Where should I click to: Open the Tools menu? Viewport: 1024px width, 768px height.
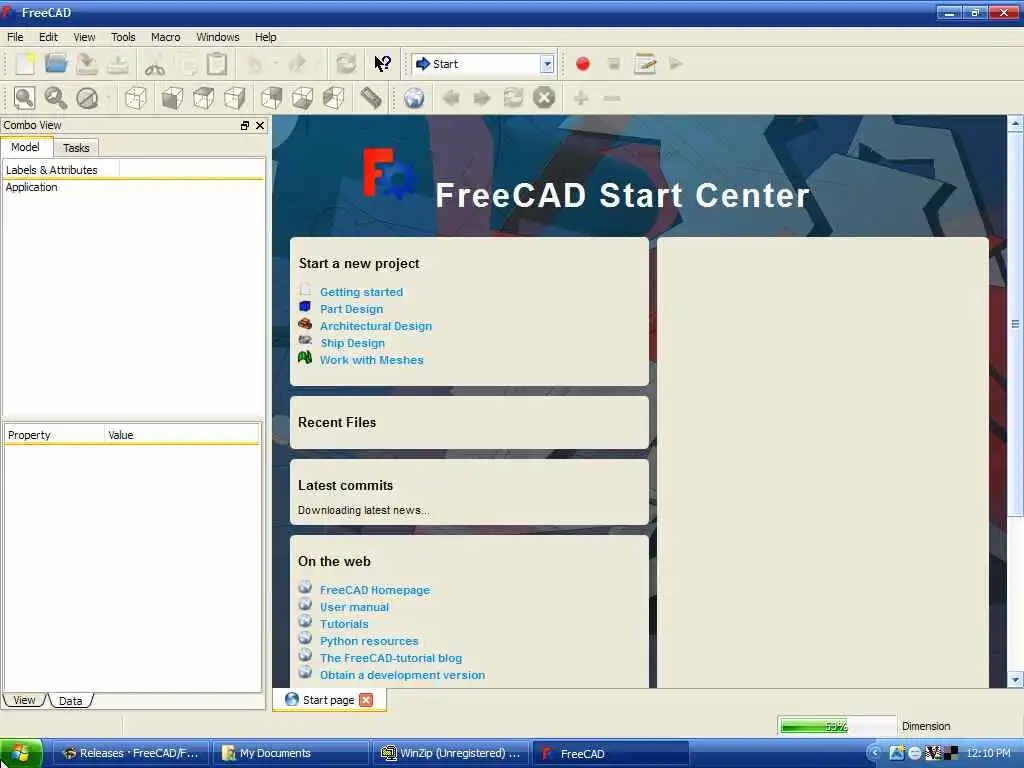[123, 37]
